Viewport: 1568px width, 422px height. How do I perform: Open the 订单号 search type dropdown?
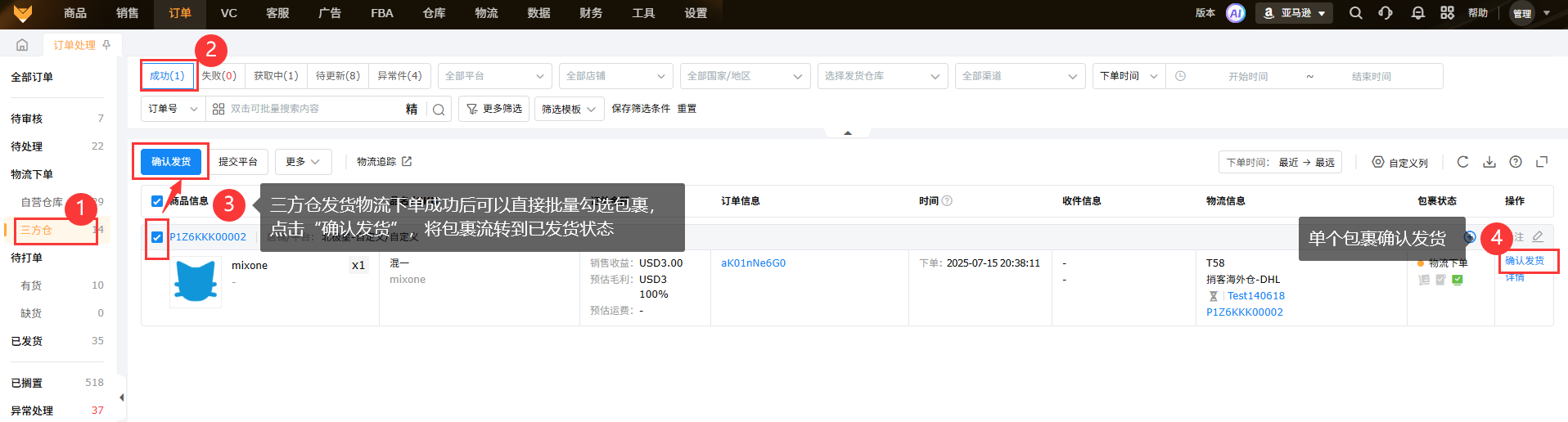173,109
